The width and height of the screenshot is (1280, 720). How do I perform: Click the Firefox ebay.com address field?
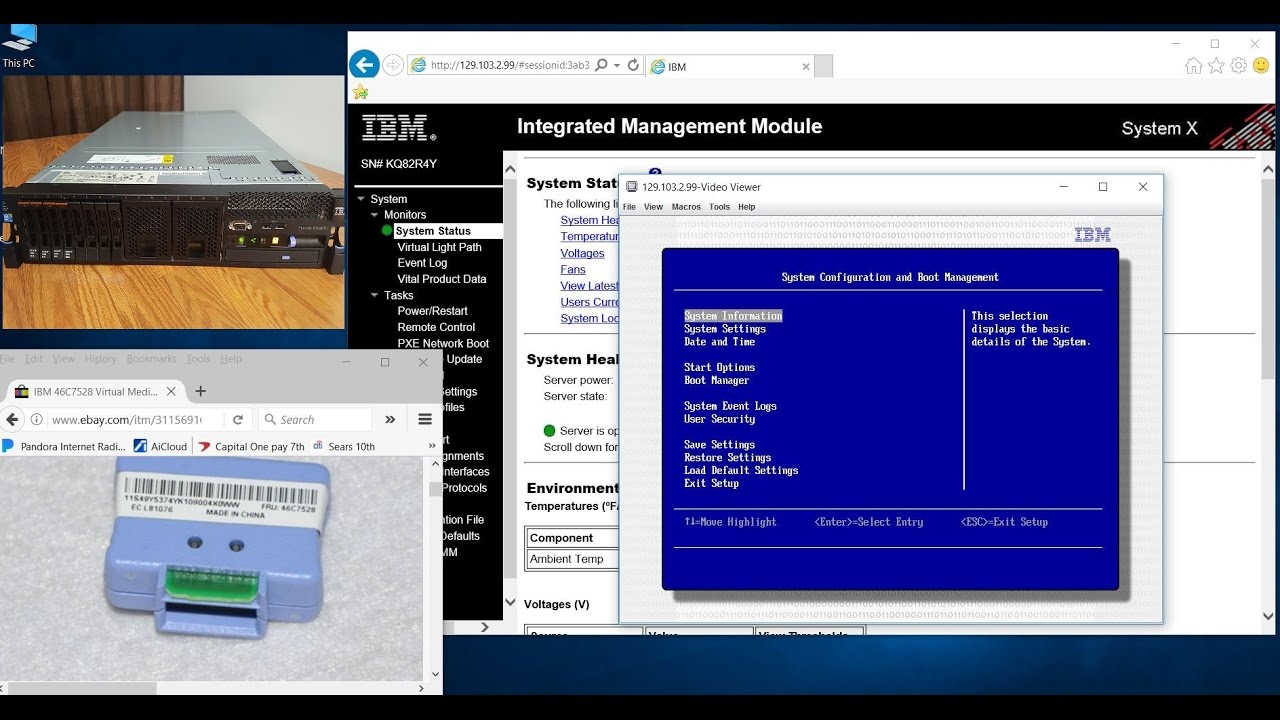pyautogui.click(x=125, y=420)
